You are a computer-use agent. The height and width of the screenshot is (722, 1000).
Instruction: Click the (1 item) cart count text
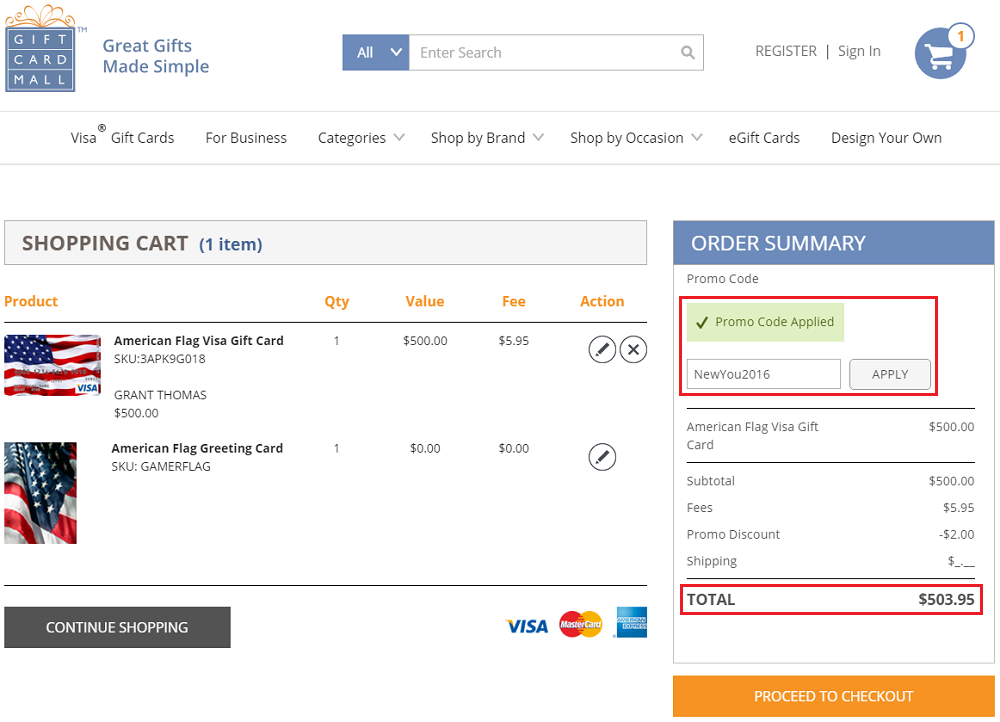tap(231, 244)
